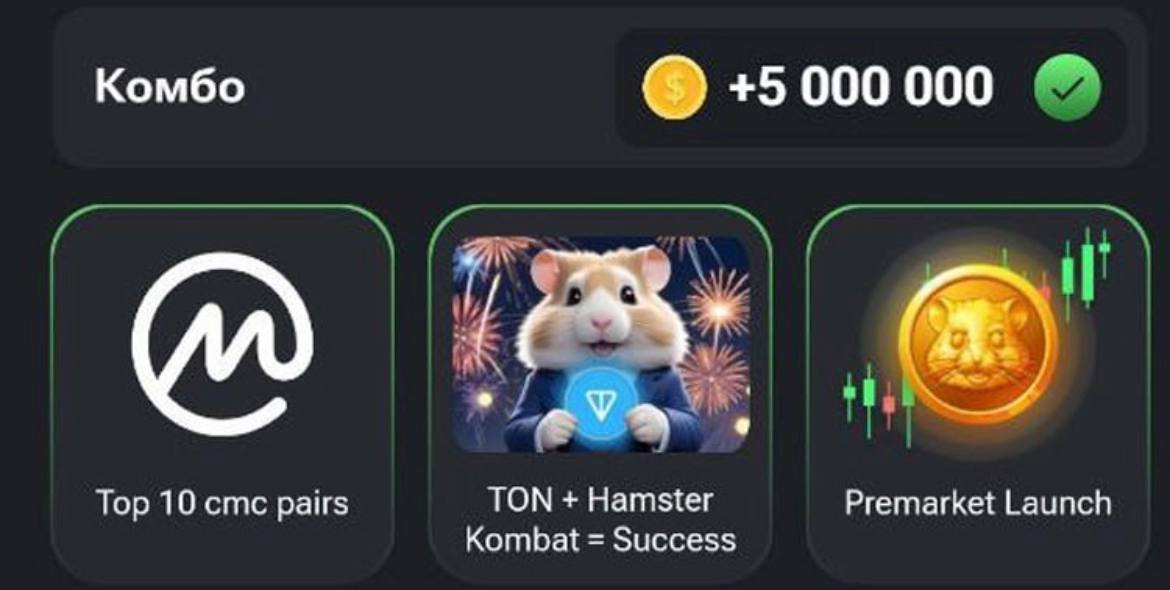The width and height of the screenshot is (1170, 590).
Task: Click "TON + Hamster Kombat = Success" caption
Action: point(601,520)
